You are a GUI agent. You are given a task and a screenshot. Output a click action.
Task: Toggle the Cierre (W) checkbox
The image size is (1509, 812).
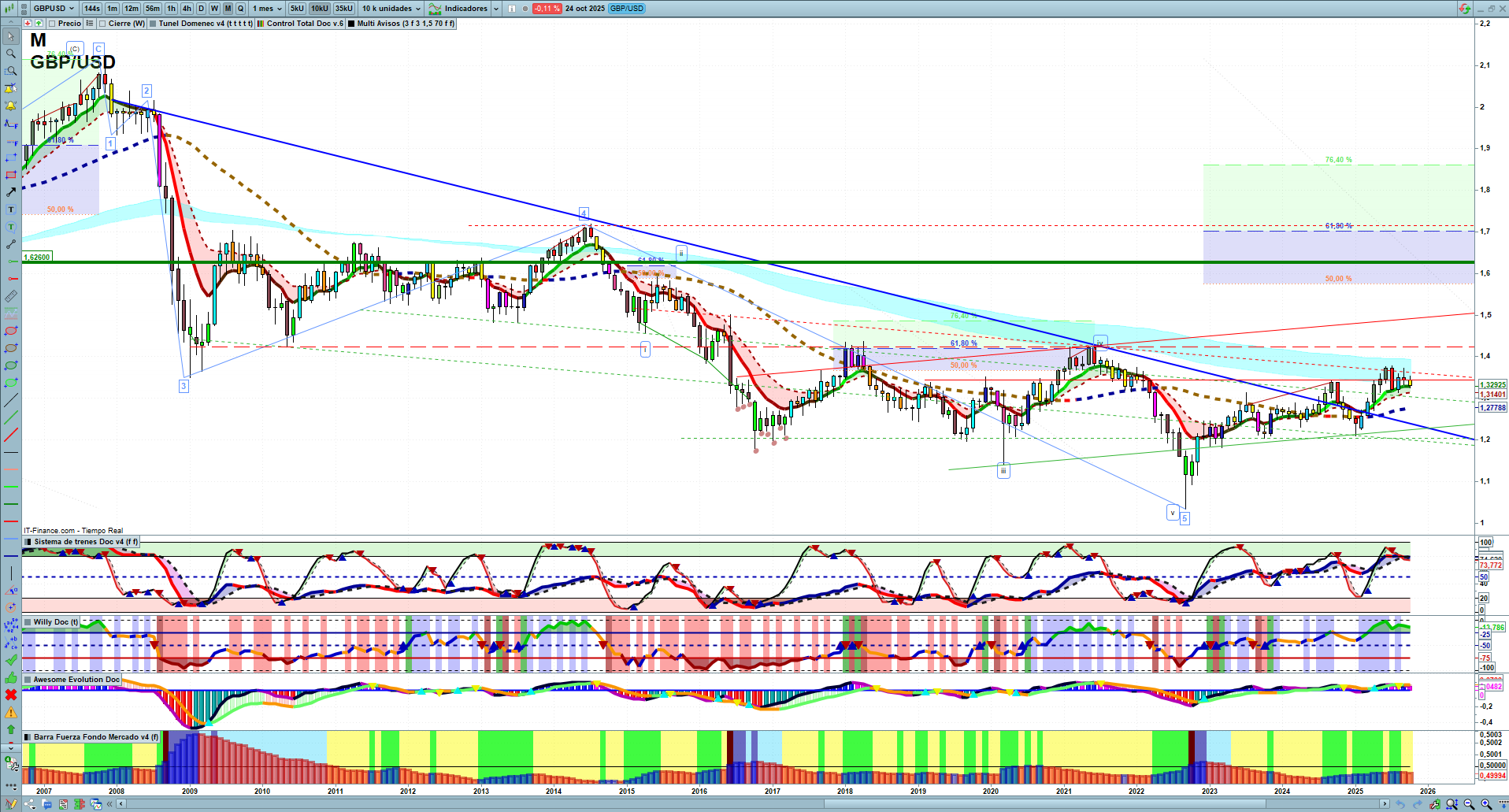[x=102, y=24]
